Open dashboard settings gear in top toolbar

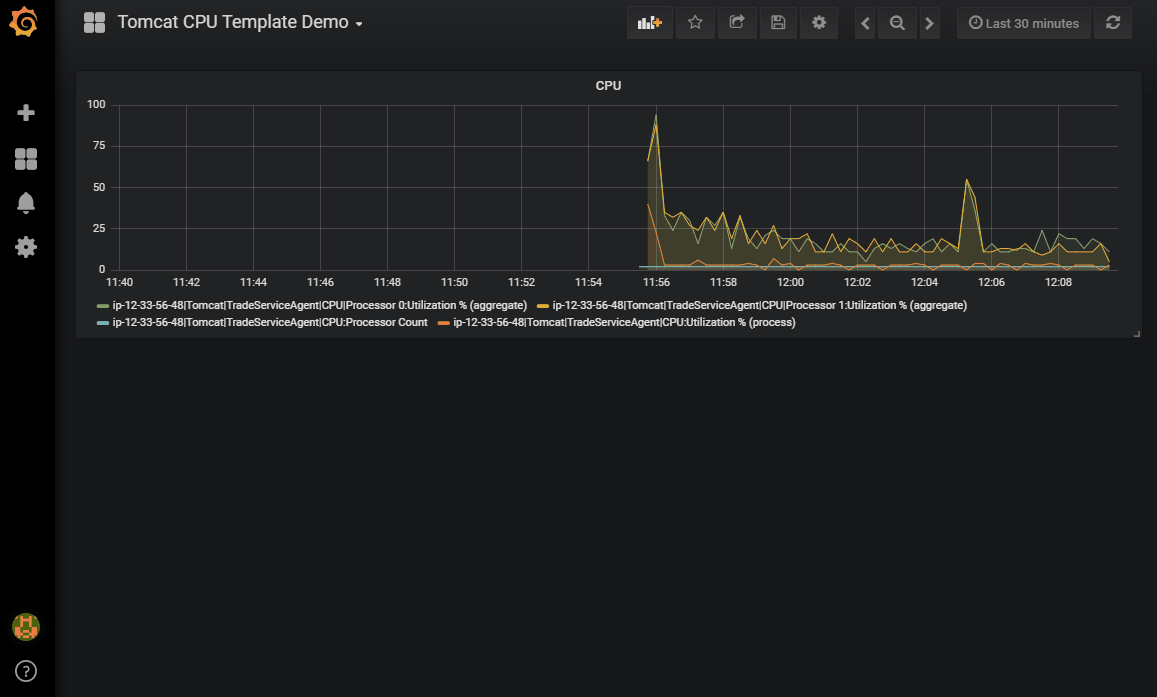(819, 23)
